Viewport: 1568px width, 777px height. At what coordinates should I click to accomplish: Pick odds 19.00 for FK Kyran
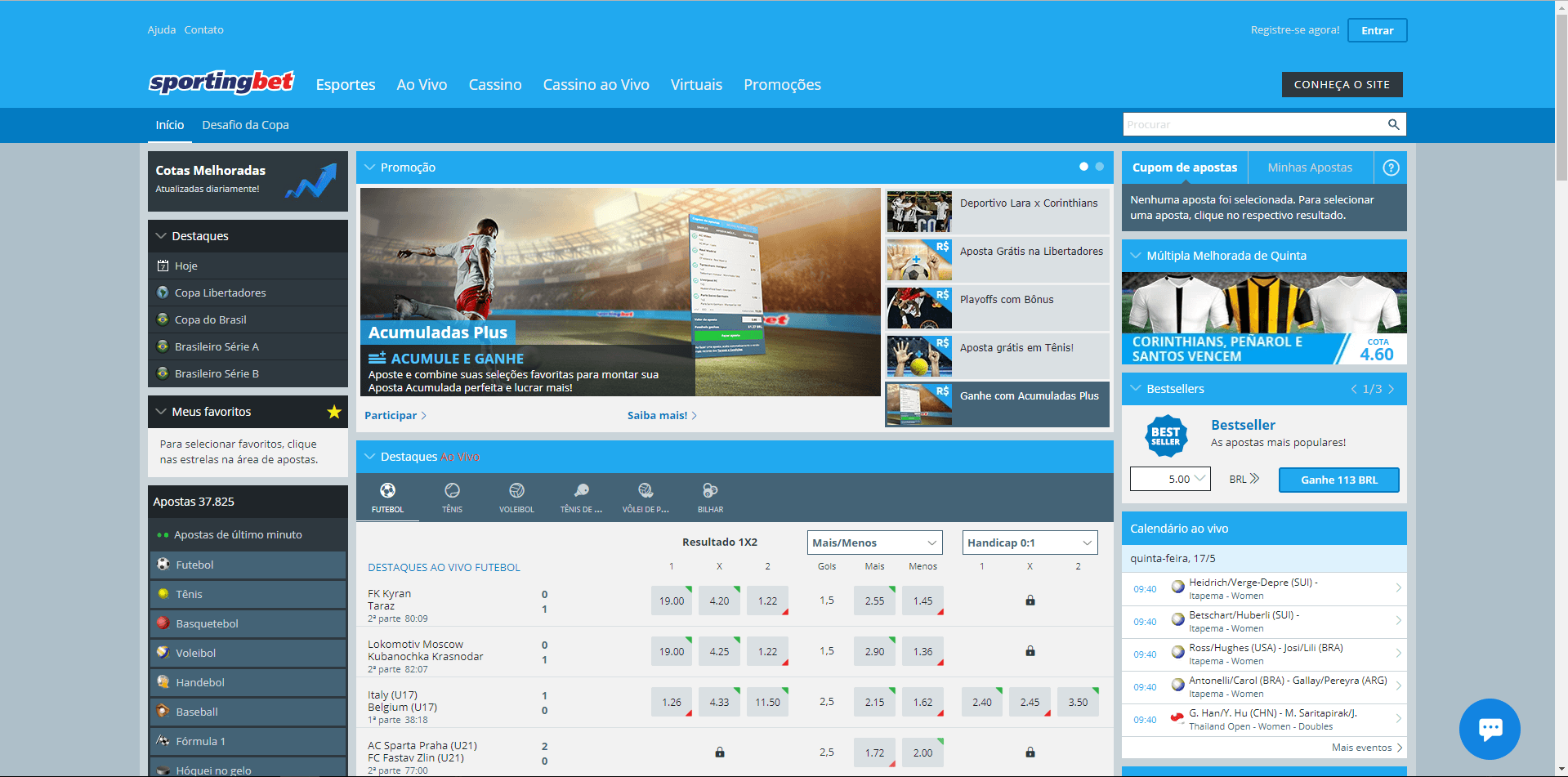point(672,601)
